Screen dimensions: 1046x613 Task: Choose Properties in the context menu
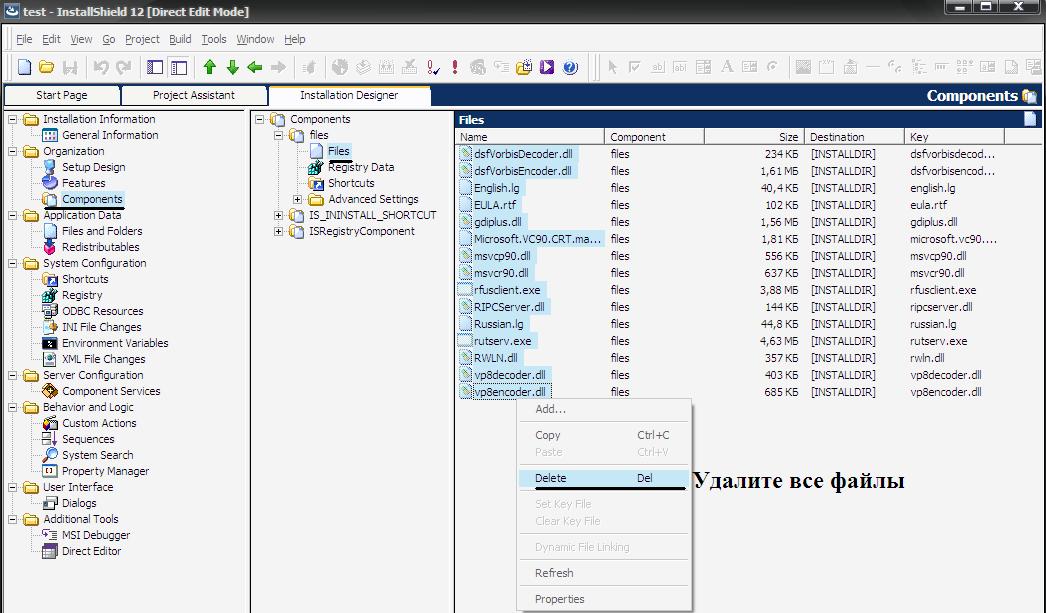point(604,599)
